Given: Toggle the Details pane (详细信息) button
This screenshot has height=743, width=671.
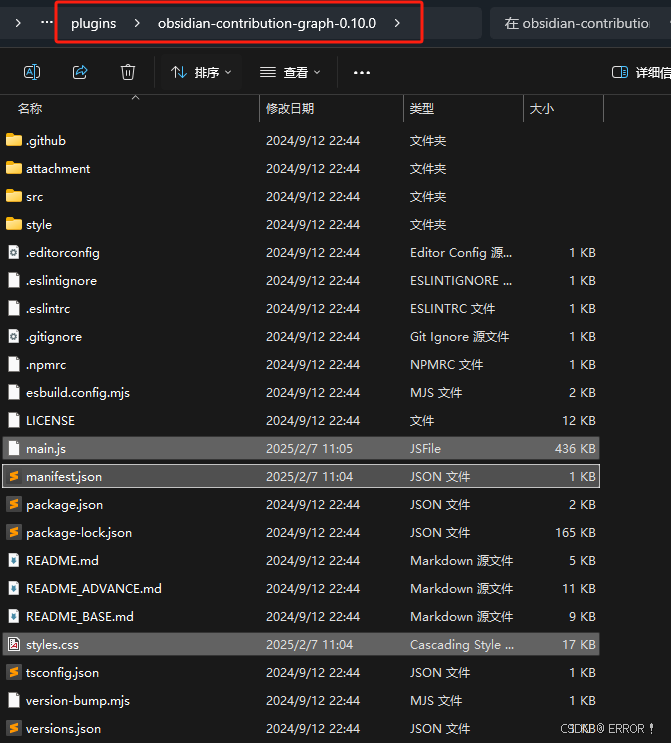Looking at the screenshot, I should tap(641, 72).
